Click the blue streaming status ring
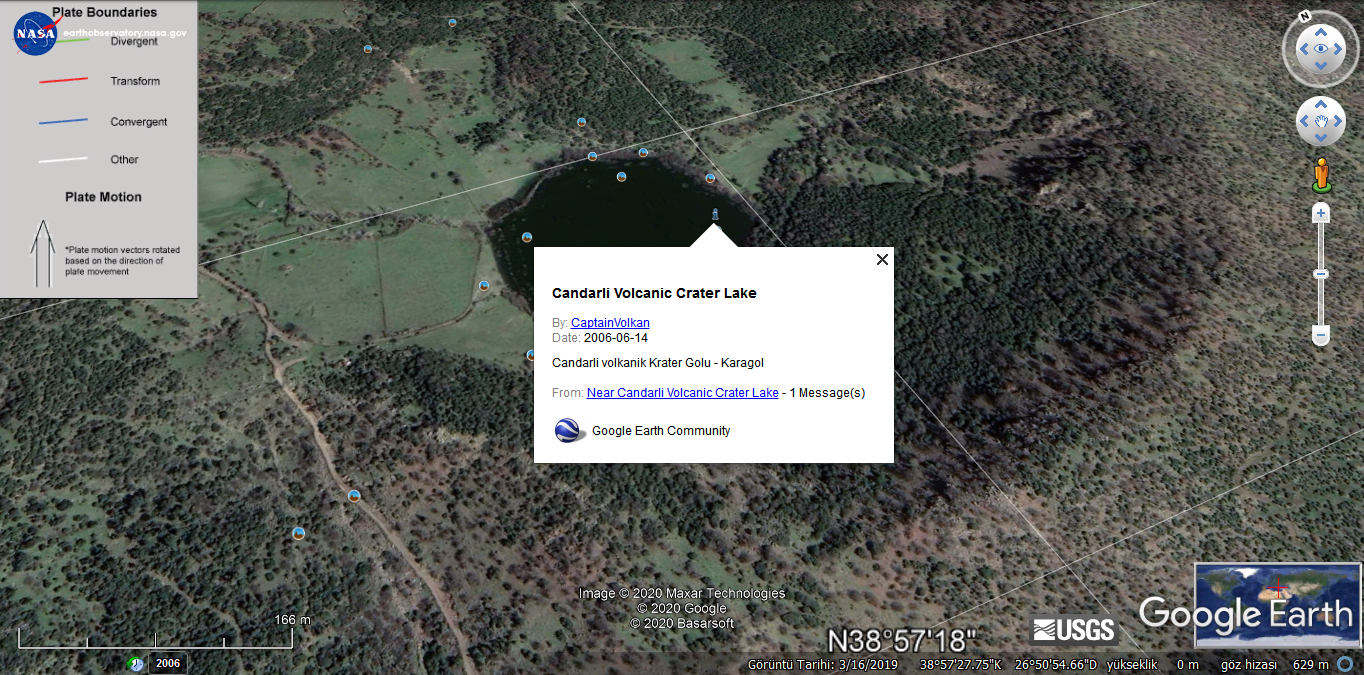The image size is (1364, 675). pos(1345,664)
